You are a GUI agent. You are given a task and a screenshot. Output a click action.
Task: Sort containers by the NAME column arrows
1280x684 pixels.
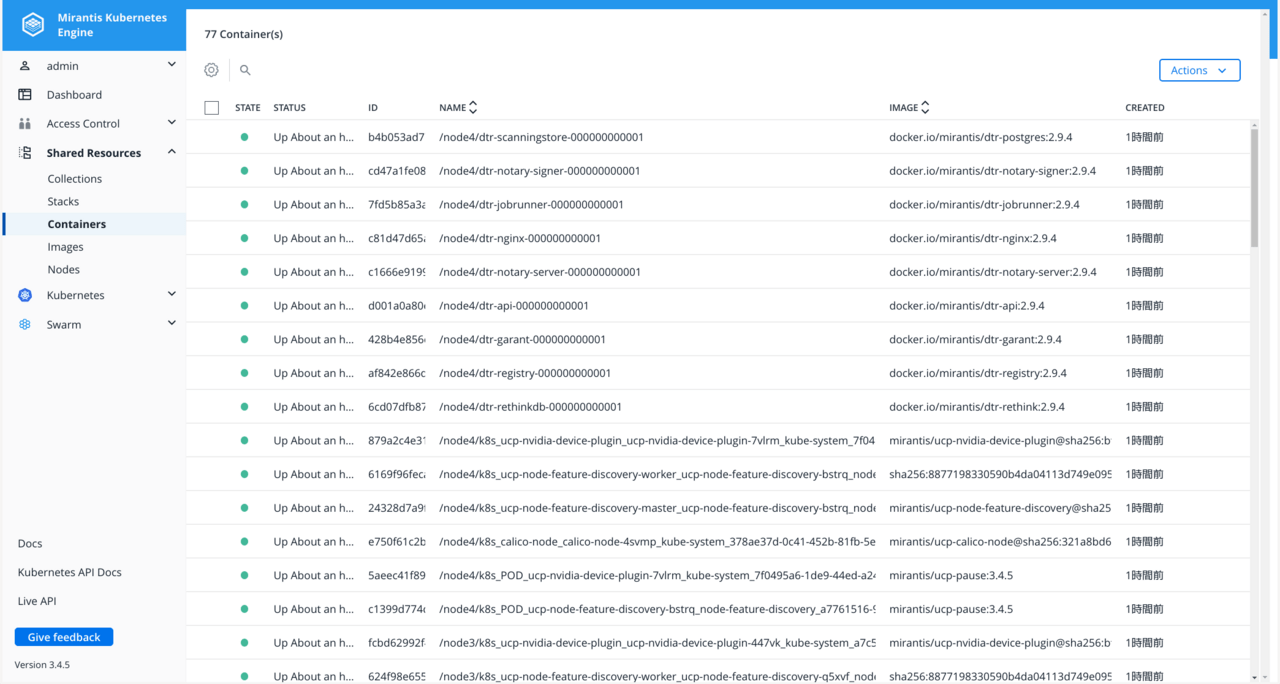(473, 107)
